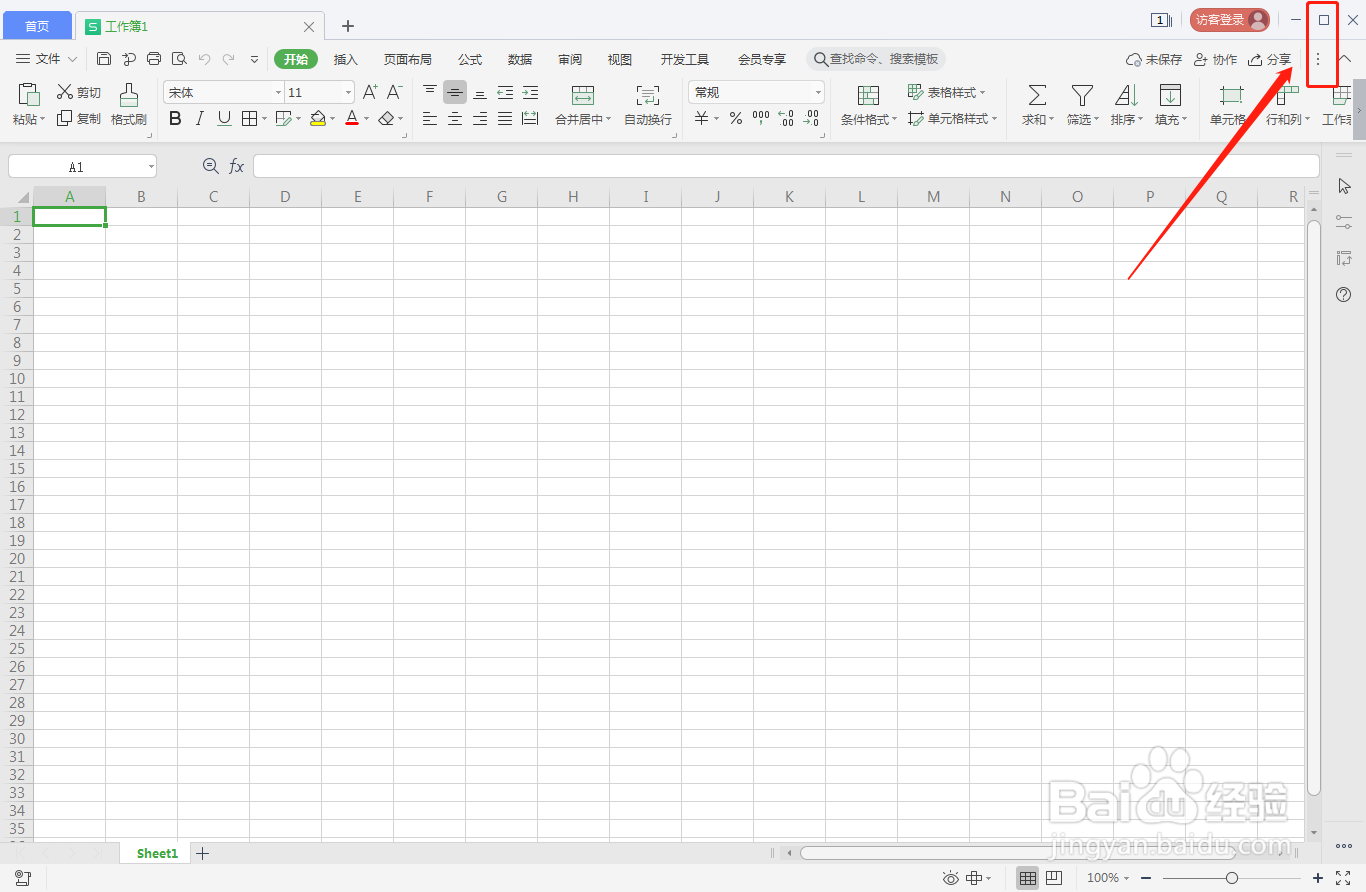Expand the borders dropdown arrow
Viewport: 1366px width, 892px height.
(264, 119)
